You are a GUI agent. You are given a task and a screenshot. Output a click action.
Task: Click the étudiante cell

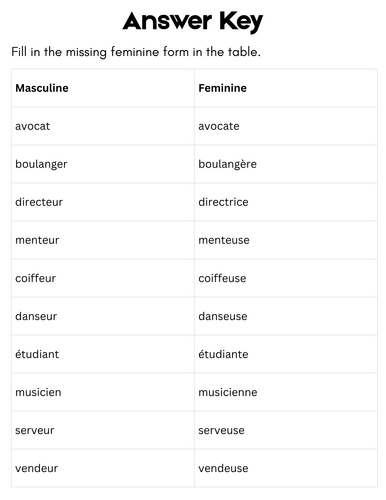(286, 354)
